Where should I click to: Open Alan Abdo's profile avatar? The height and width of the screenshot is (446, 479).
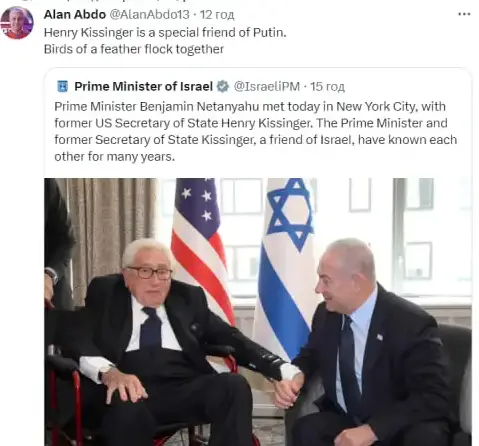pos(17,23)
